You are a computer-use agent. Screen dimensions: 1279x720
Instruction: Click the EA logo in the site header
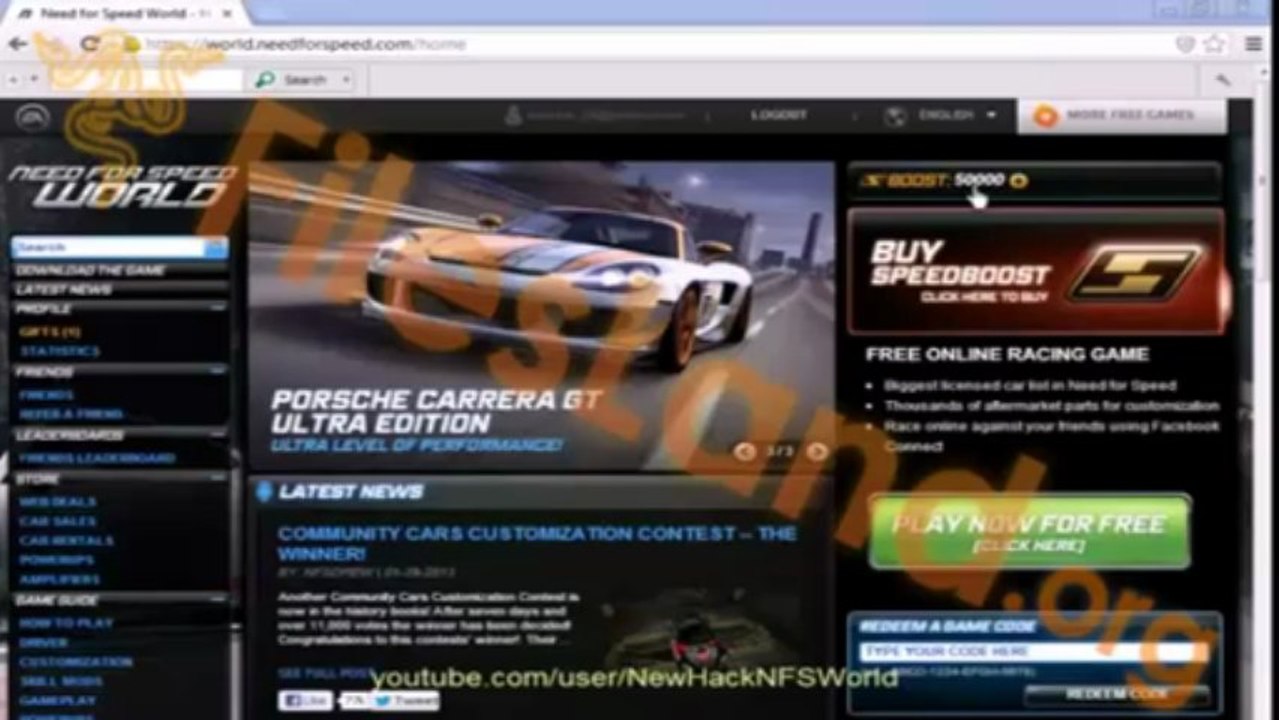pyautogui.click(x=32, y=117)
